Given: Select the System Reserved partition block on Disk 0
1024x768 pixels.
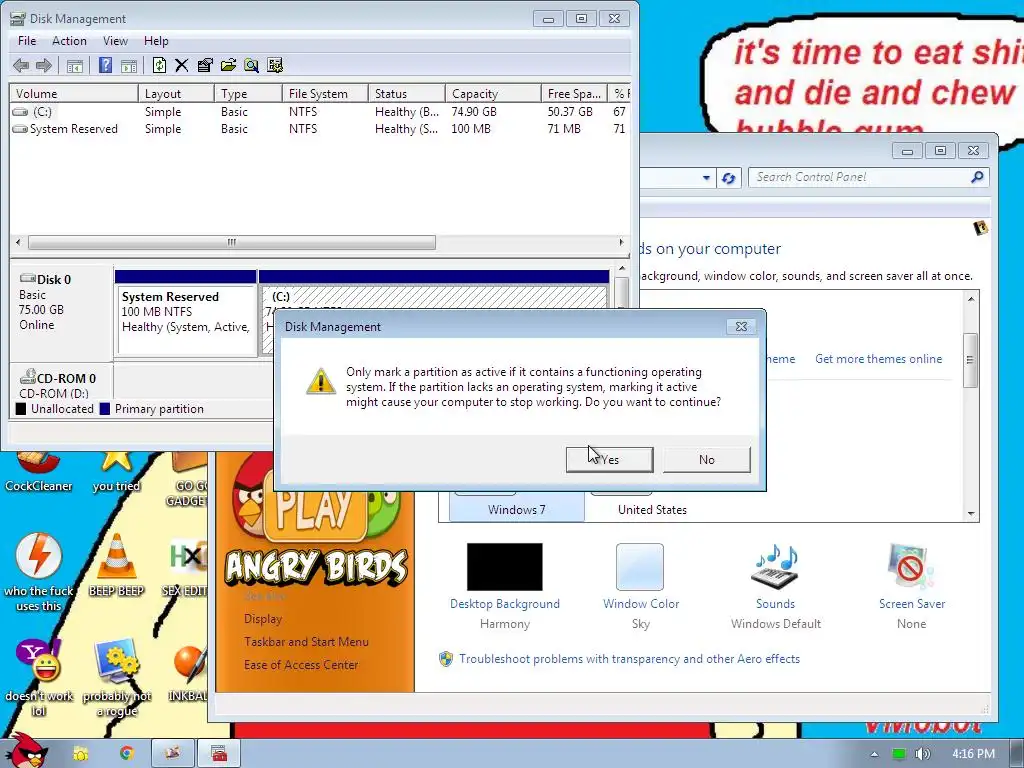Looking at the screenshot, I should (185, 312).
